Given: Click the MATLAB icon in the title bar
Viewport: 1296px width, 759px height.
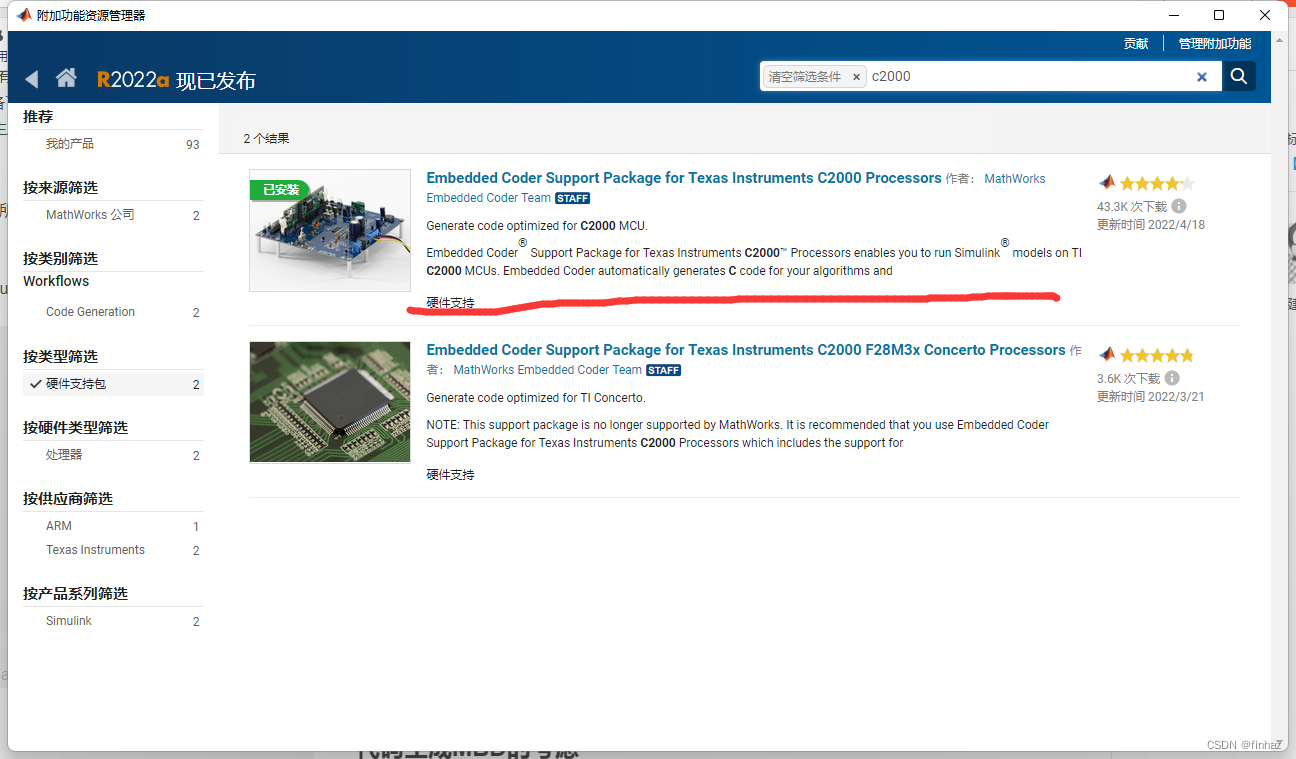Looking at the screenshot, I should pos(23,15).
